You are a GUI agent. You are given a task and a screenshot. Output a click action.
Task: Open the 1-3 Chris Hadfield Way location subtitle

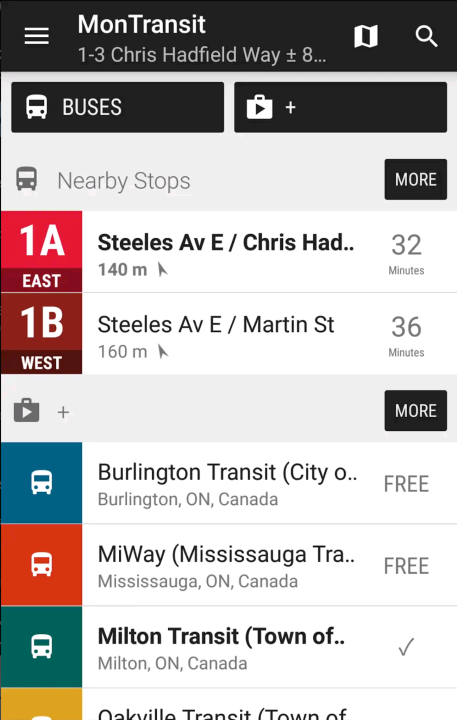tap(202, 55)
